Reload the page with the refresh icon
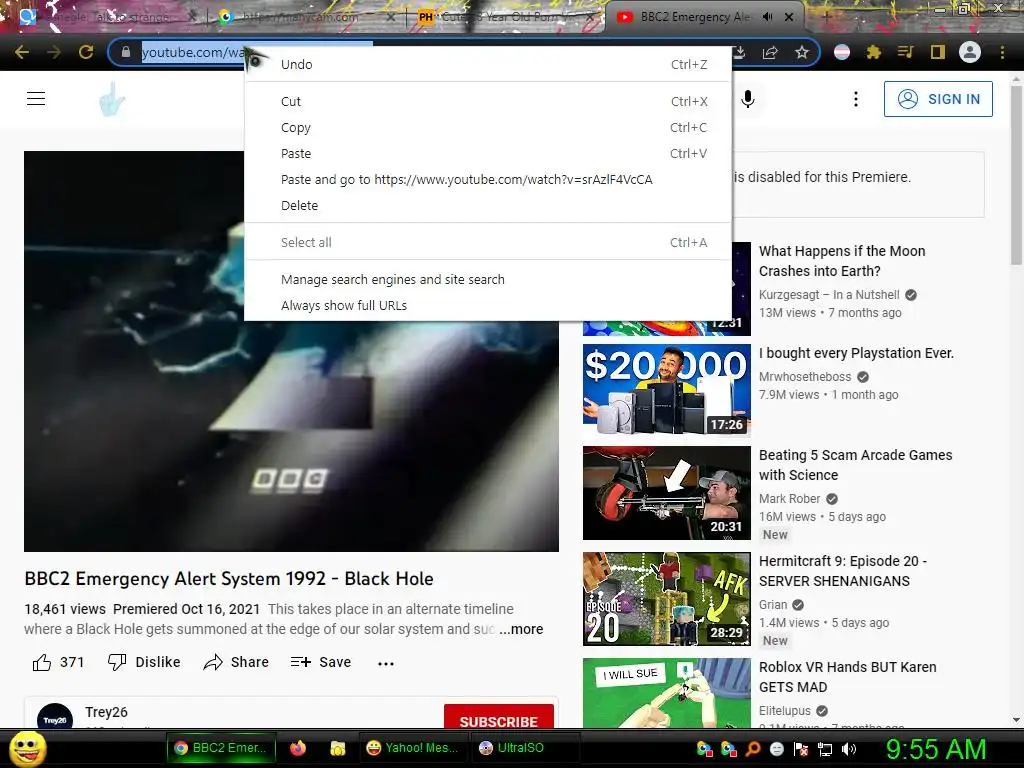This screenshot has width=1024, height=768. tap(86, 52)
